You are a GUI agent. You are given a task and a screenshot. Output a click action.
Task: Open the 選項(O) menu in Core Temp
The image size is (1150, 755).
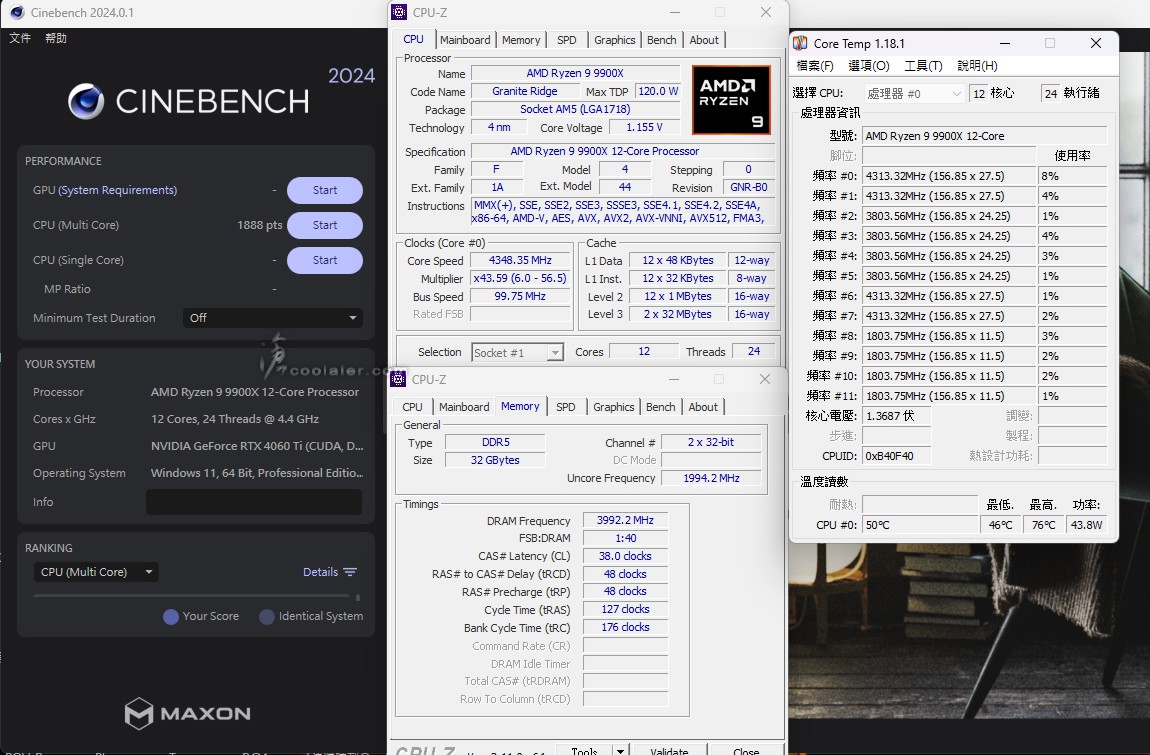click(869, 66)
